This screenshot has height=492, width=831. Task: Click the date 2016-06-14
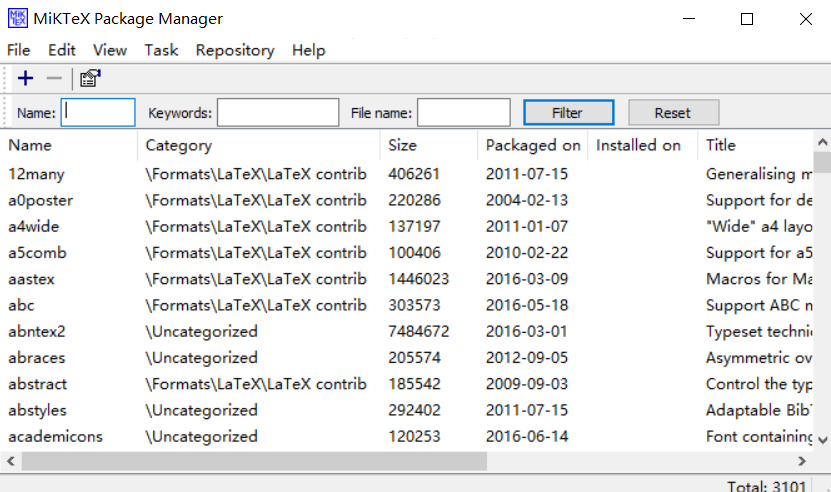[x=527, y=436]
